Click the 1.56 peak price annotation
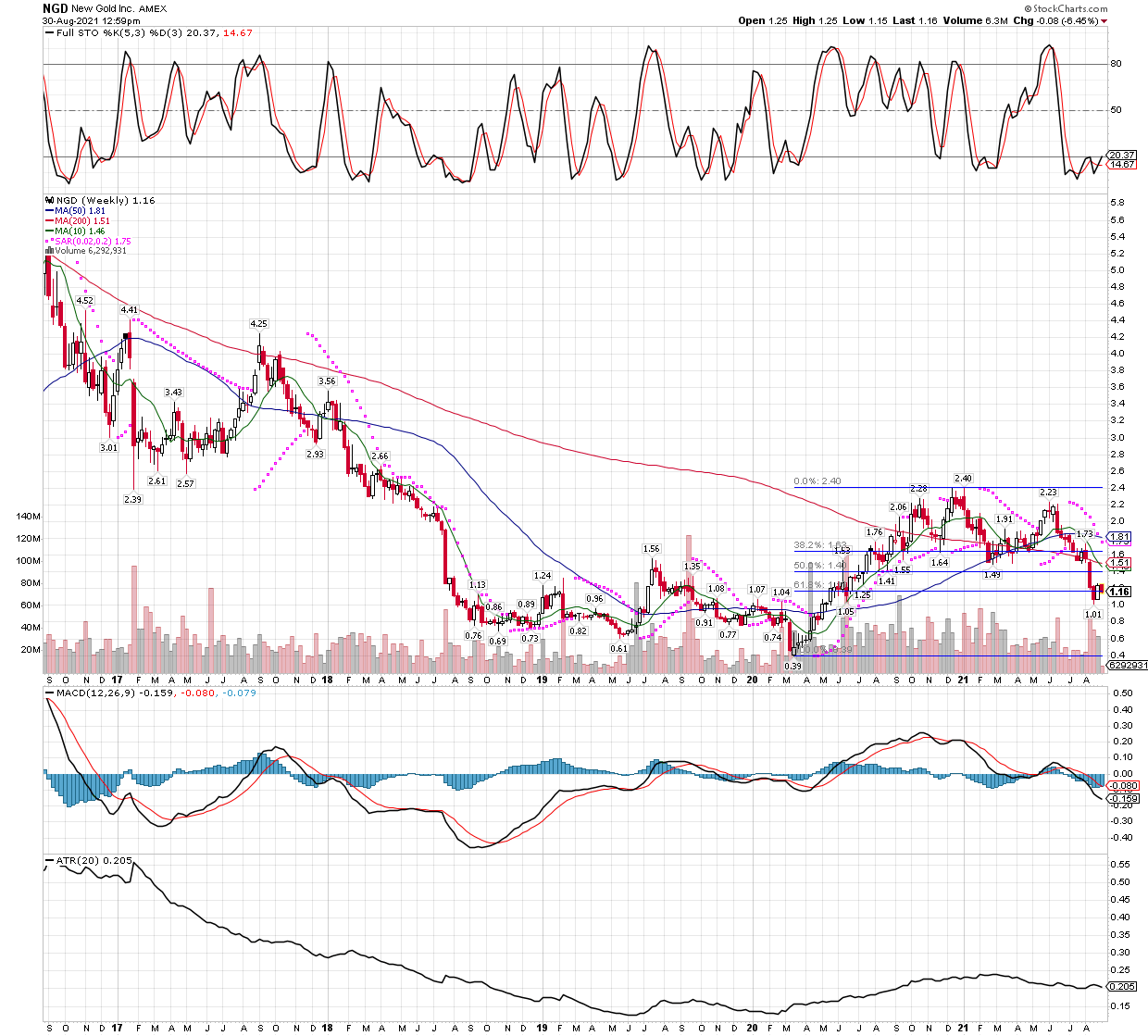The height and width of the screenshot is (1036, 1148). pyautogui.click(x=652, y=549)
